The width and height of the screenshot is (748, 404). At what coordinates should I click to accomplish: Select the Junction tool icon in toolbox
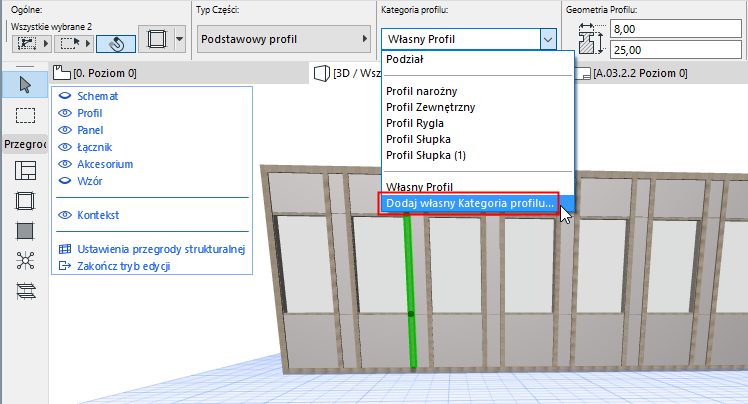tap(25, 260)
